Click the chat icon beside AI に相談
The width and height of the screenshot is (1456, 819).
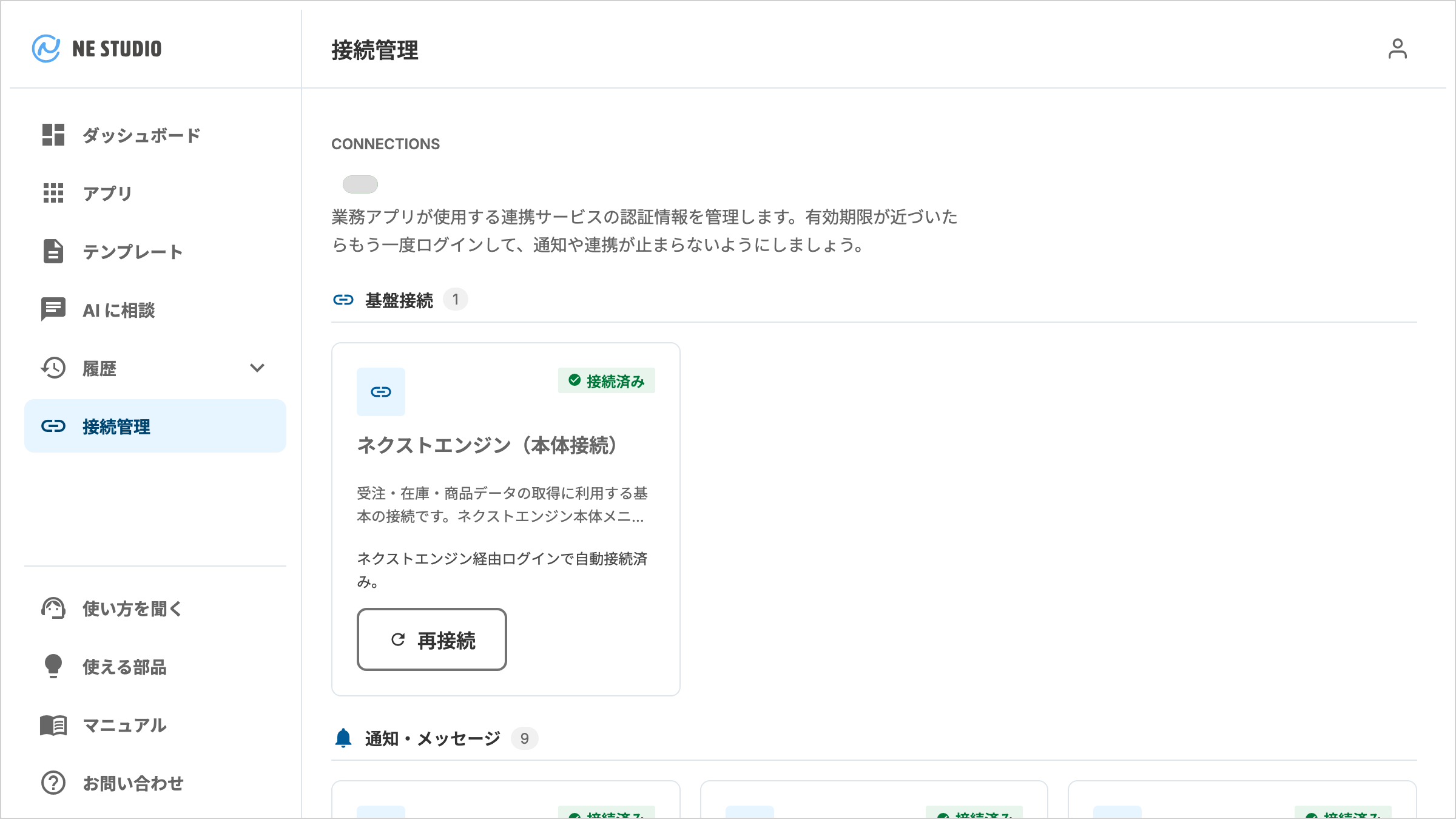tap(53, 309)
